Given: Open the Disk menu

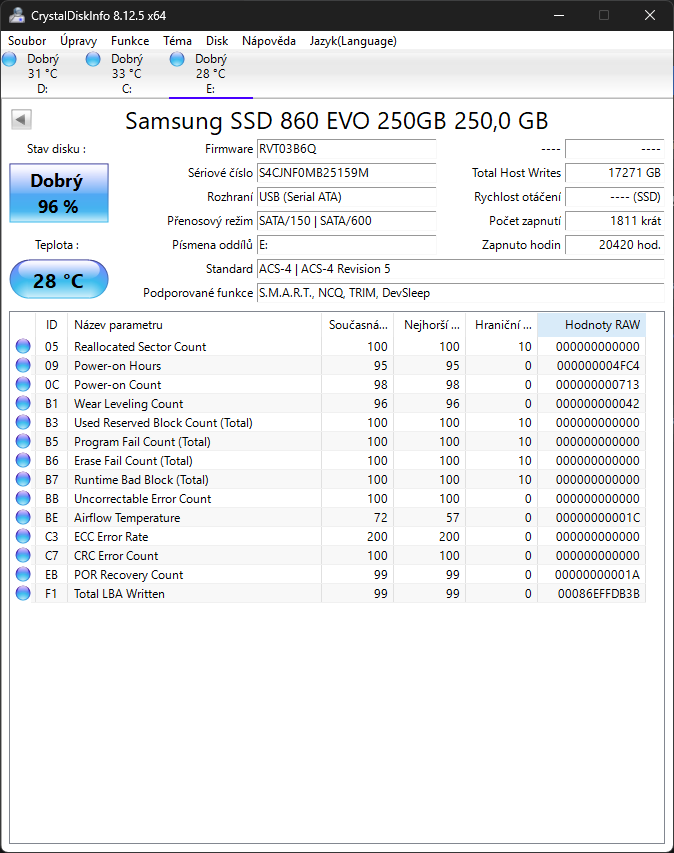Looking at the screenshot, I should tap(217, 41).
